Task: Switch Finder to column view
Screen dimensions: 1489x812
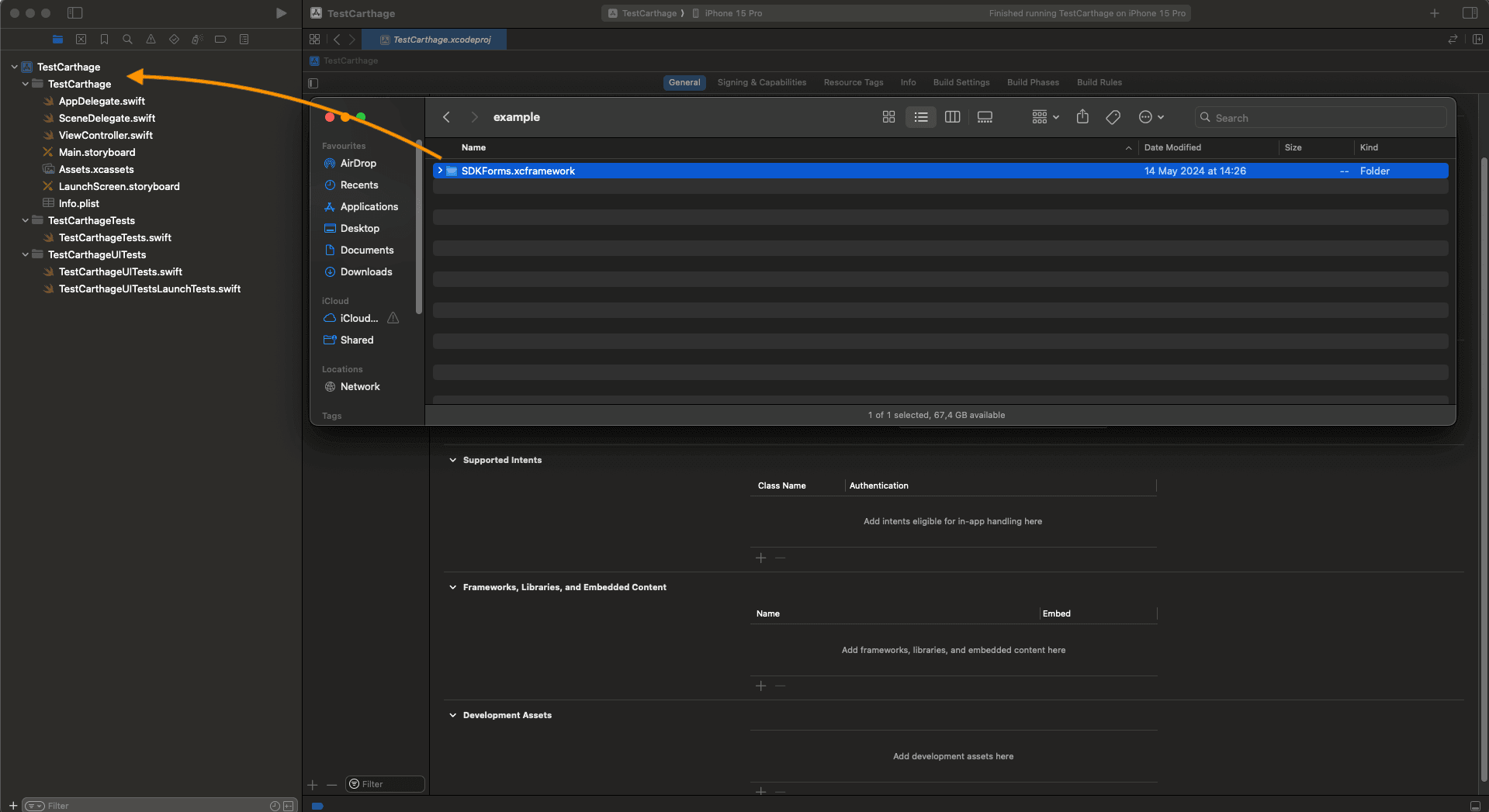Action: 952,117
